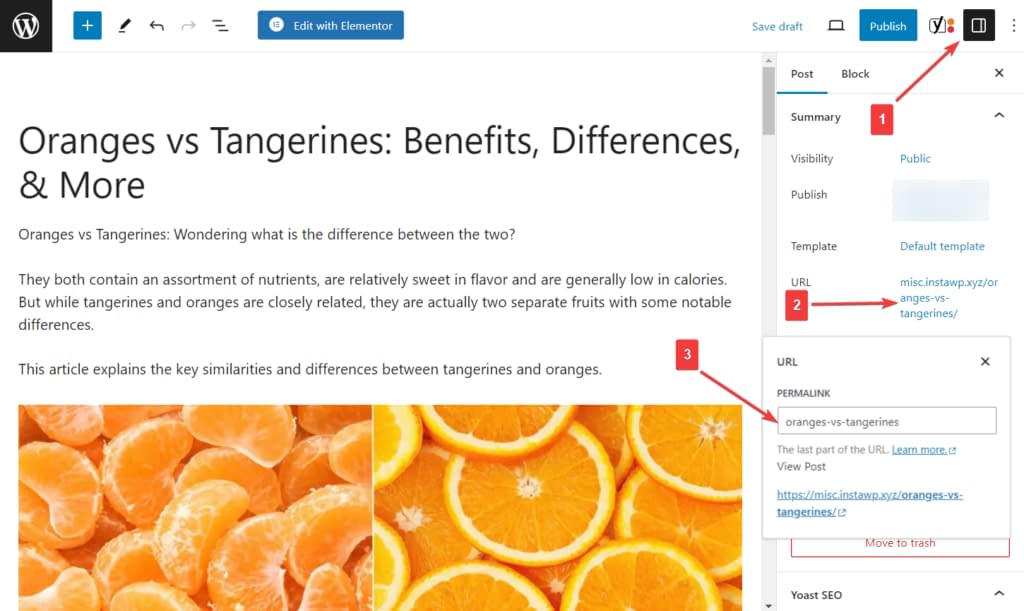The width and height of the screenshot is (1024, 611).
Task: Open the block inserter
Action: coord(87,25)
